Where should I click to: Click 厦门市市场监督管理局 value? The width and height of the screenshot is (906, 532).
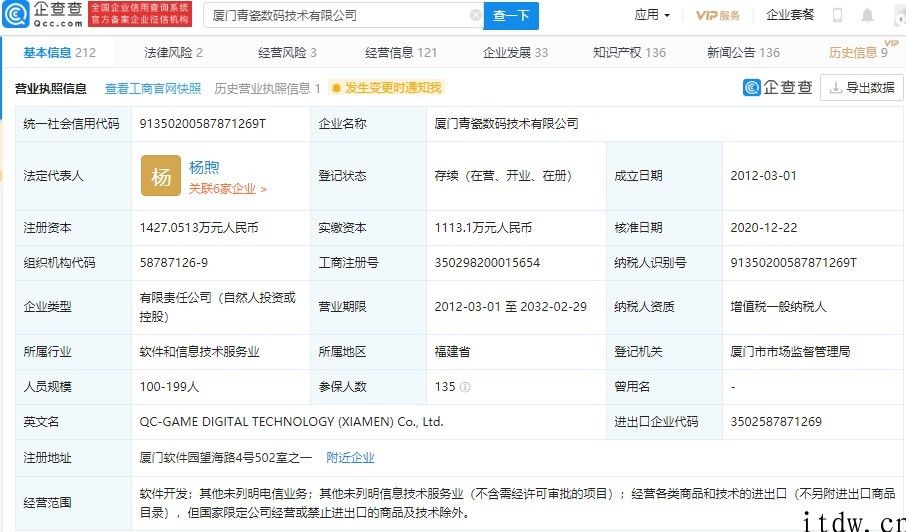click(x=790, y=351)
